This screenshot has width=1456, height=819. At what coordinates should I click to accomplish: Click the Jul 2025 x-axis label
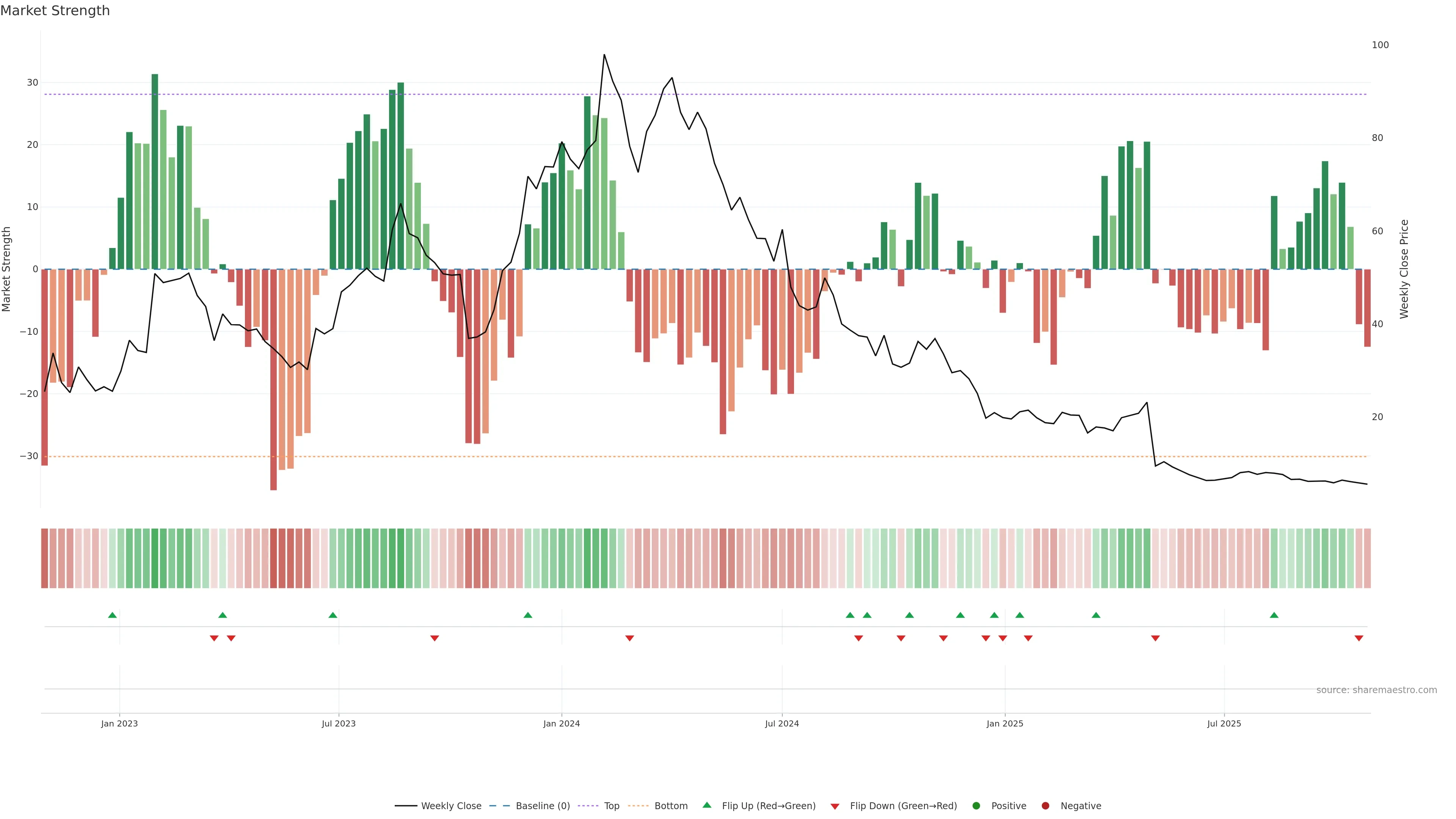coord(1224,723)
